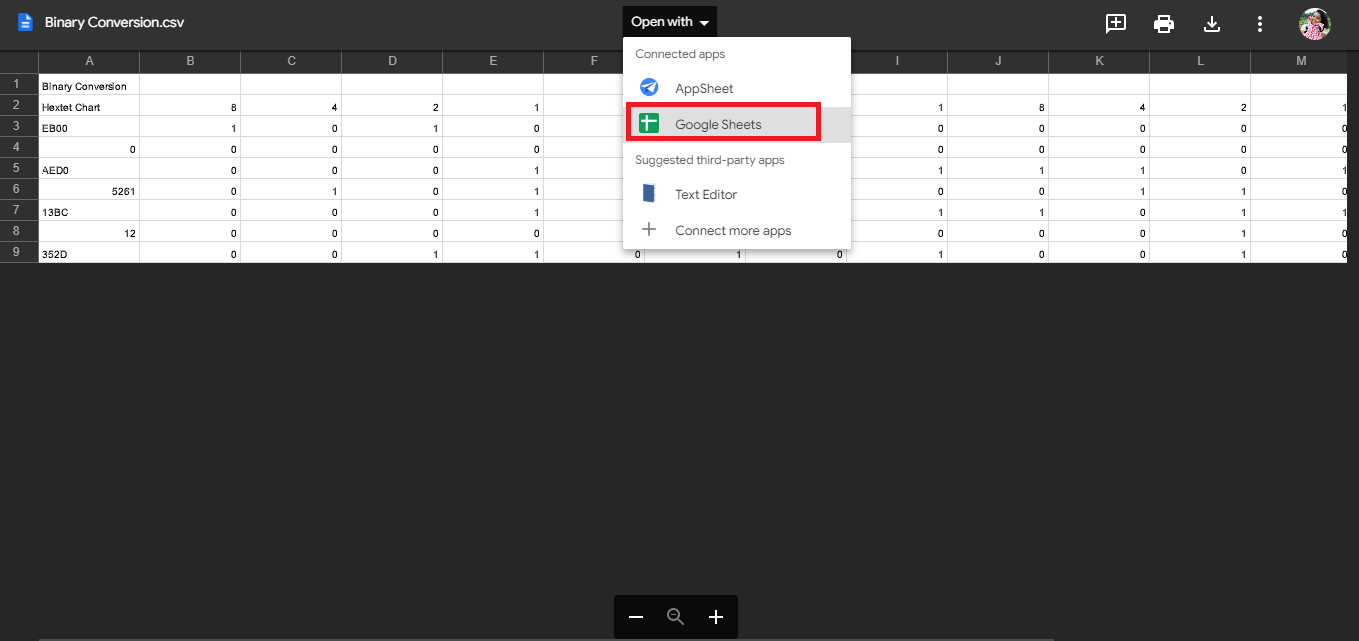Click the '4' cell in column C row 2
This screenshot has width=1359, height=641.
(x=291, y=106)
